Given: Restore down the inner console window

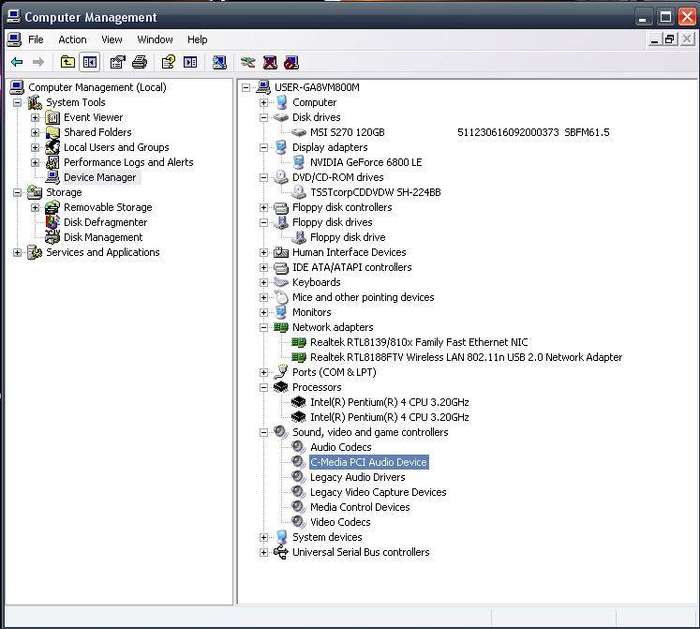Looking at the screenshot, I should (670, 40).
